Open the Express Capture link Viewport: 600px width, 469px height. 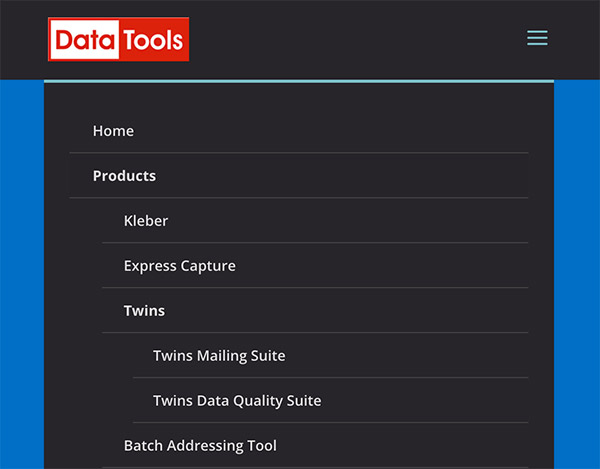click(x=180, y=266)
